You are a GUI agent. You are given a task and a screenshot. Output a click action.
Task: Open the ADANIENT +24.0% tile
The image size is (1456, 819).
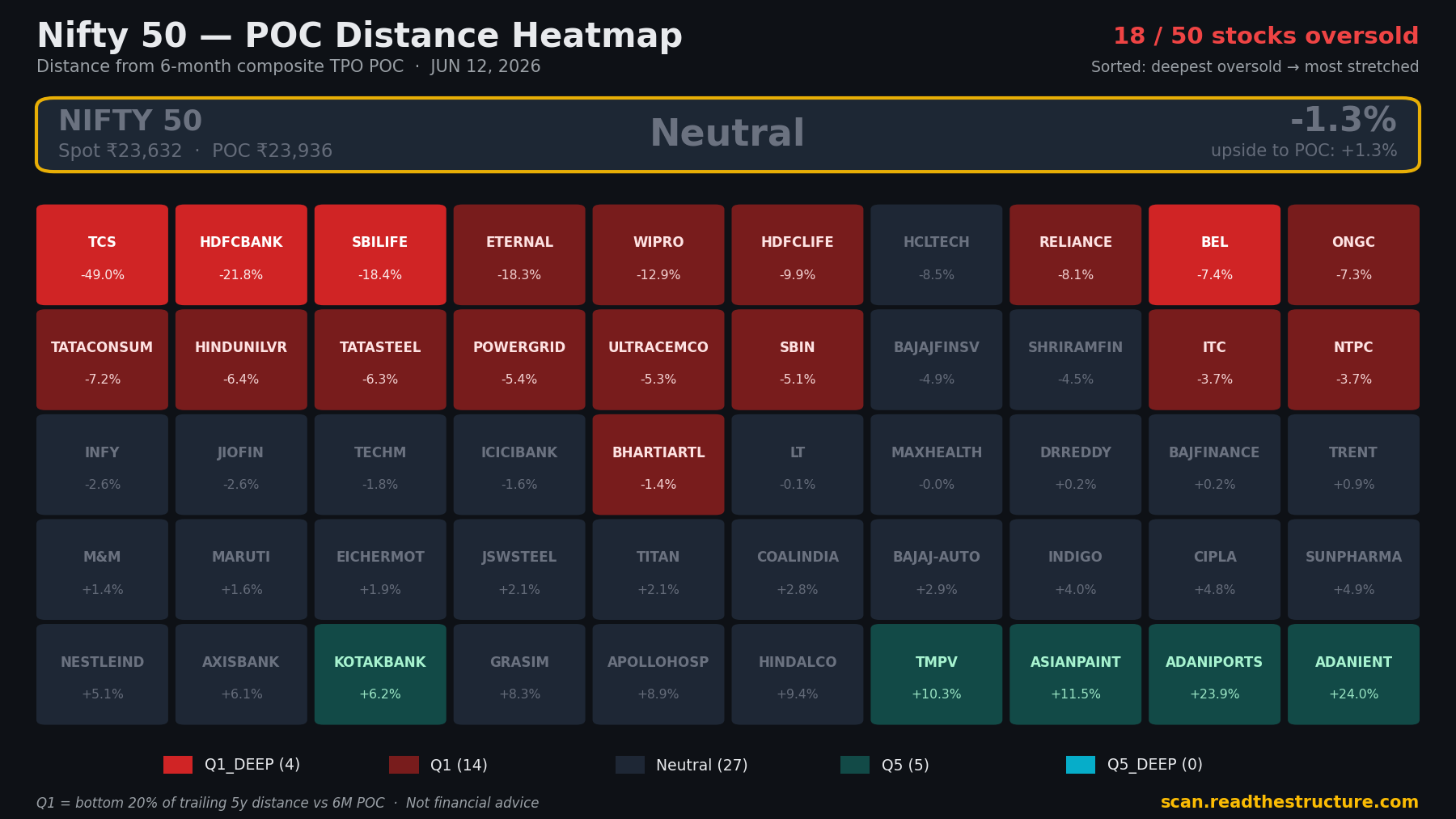click(1354, 674)
